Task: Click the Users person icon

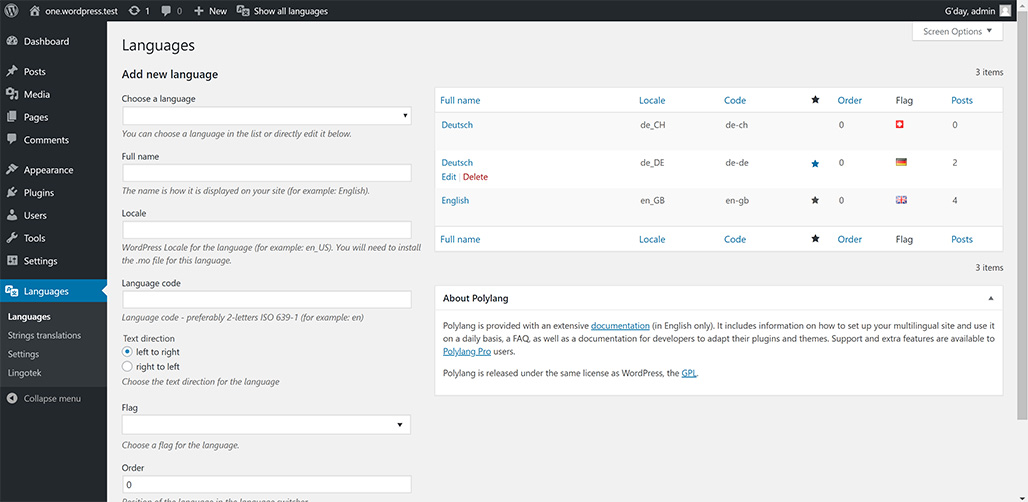Action: click(12, 215)
